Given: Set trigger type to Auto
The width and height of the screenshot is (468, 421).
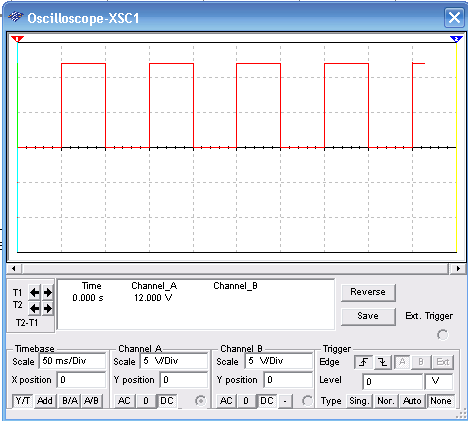Looking at the screenshot, I should (412, 401).
